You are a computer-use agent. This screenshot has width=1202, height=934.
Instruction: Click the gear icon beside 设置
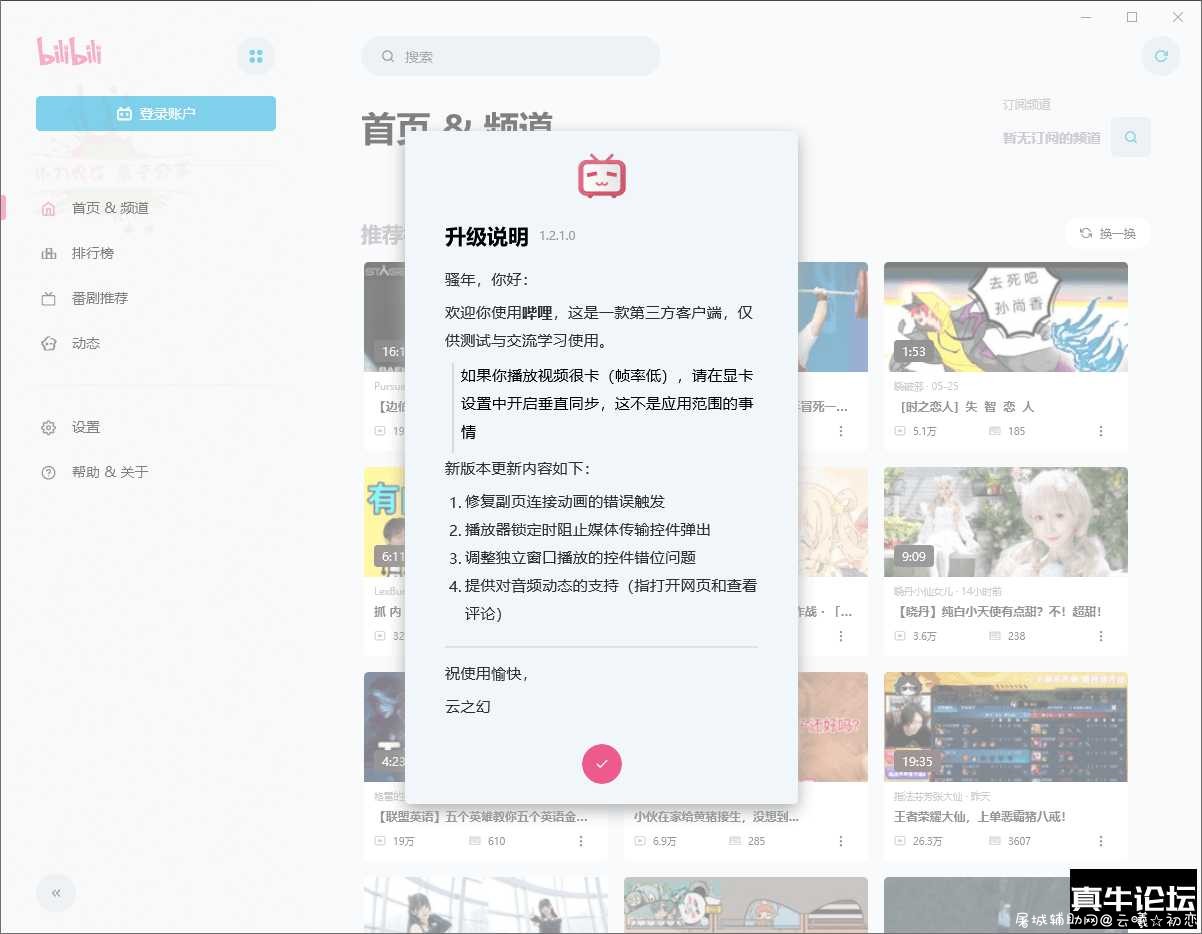pyautogui.click(x=48, y=427)
